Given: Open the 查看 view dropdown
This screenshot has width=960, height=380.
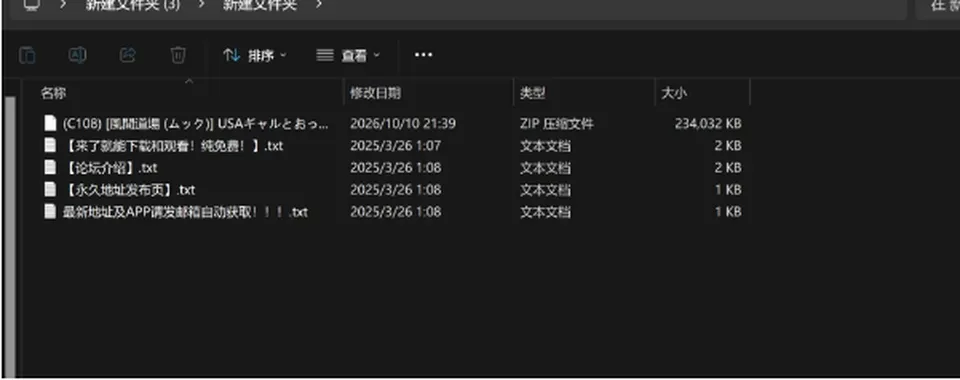Looking at the screenshot, I should click(x=348, y=56).
